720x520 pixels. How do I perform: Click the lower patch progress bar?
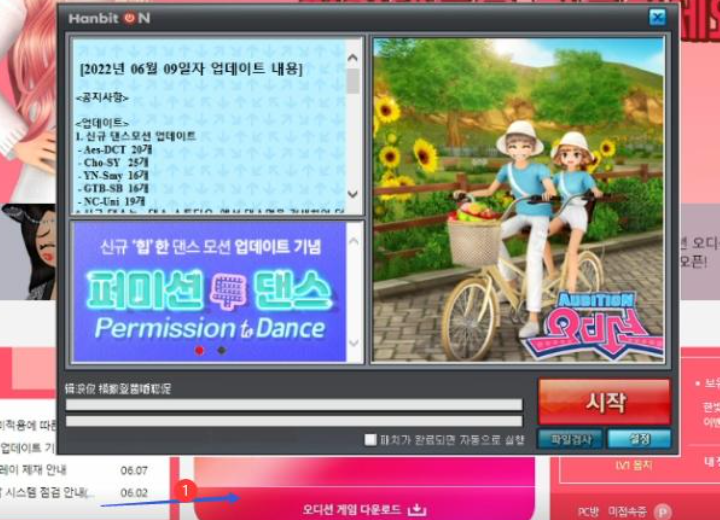pos(294,421)
